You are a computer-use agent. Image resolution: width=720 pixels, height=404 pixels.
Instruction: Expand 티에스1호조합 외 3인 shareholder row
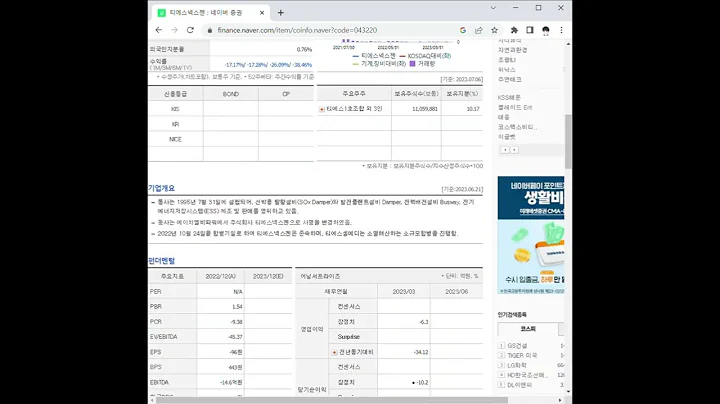(x=322, y=109)
